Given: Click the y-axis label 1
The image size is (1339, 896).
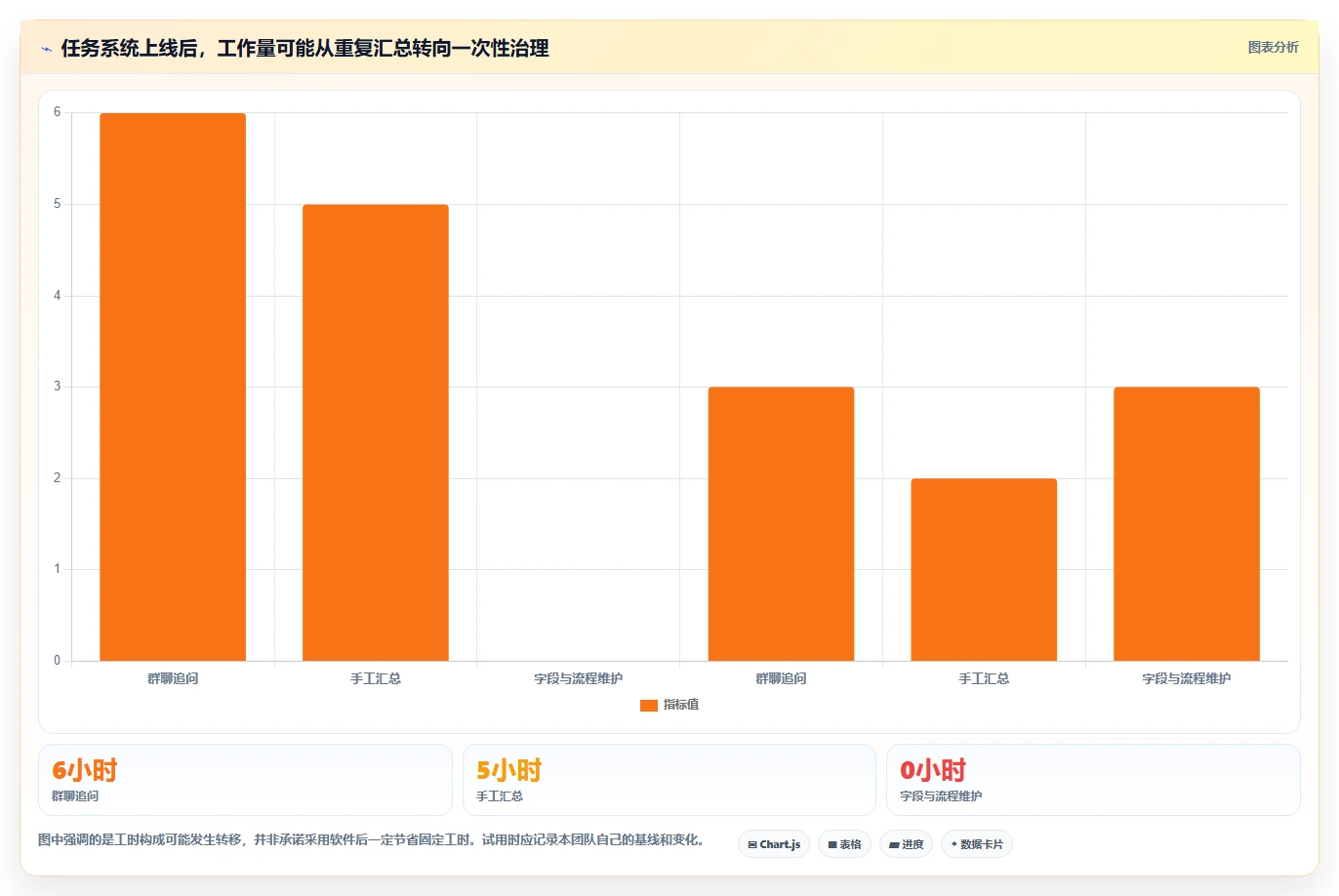Looking at the screenshot, I should (57, 569).
